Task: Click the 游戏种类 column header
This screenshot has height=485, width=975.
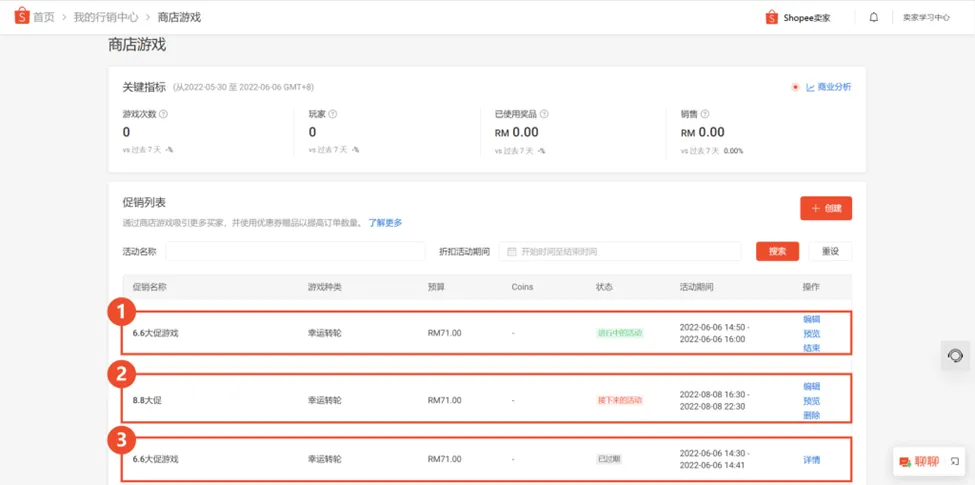Action: click(325, 287)
